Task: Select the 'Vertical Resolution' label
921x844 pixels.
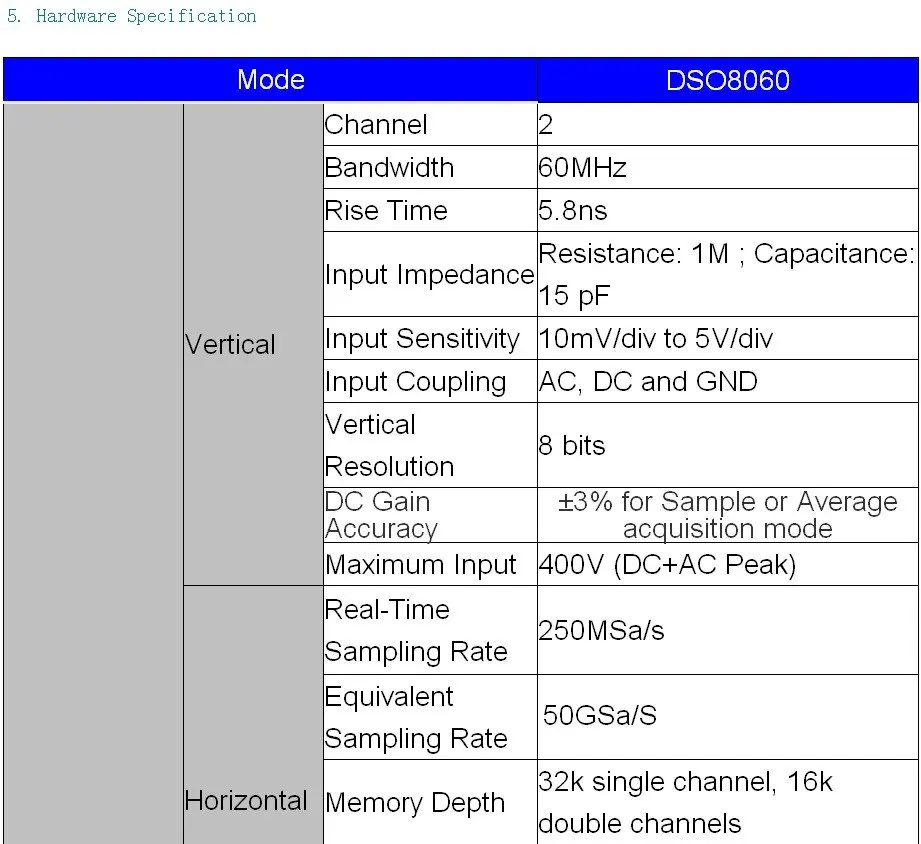Action: click(389, 445)
